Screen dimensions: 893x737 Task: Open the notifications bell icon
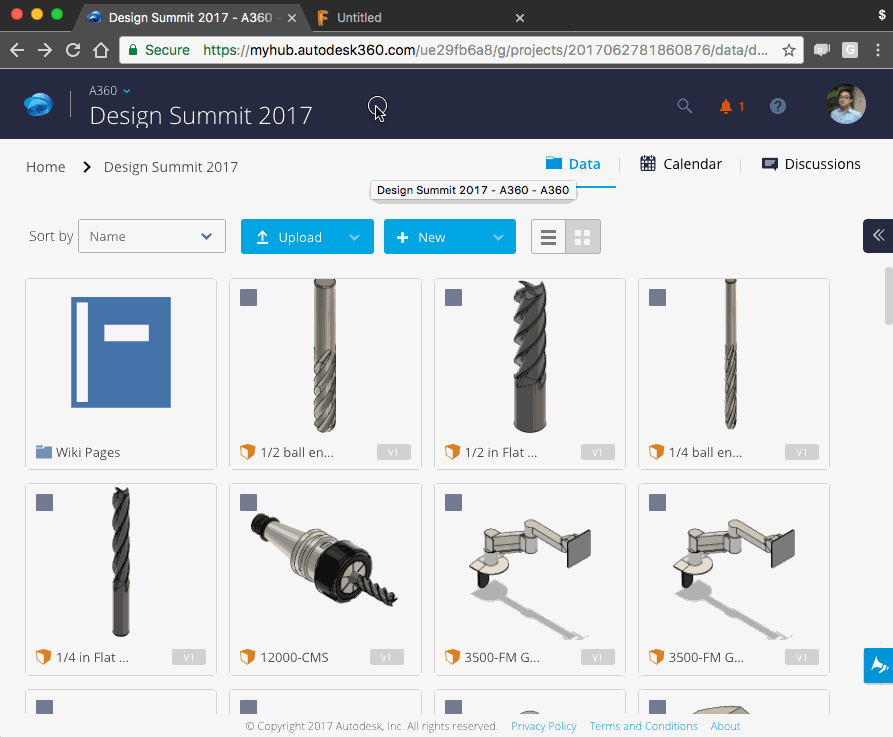[x=726, y=106]
